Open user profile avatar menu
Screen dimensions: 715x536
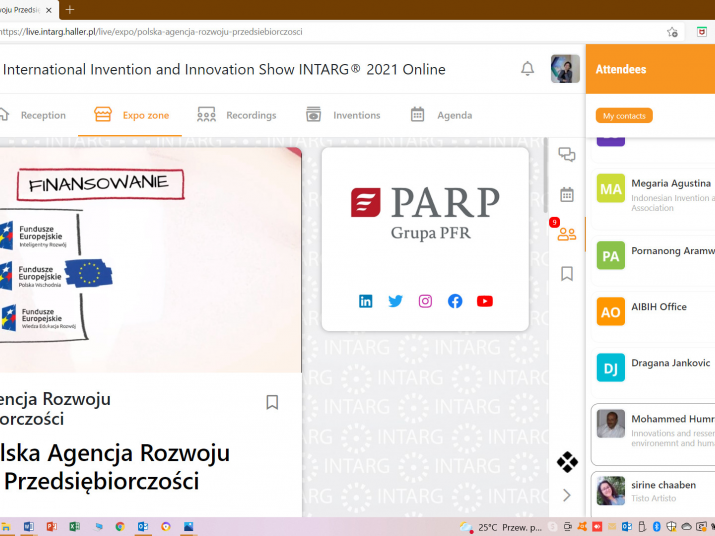pos(565,69)
